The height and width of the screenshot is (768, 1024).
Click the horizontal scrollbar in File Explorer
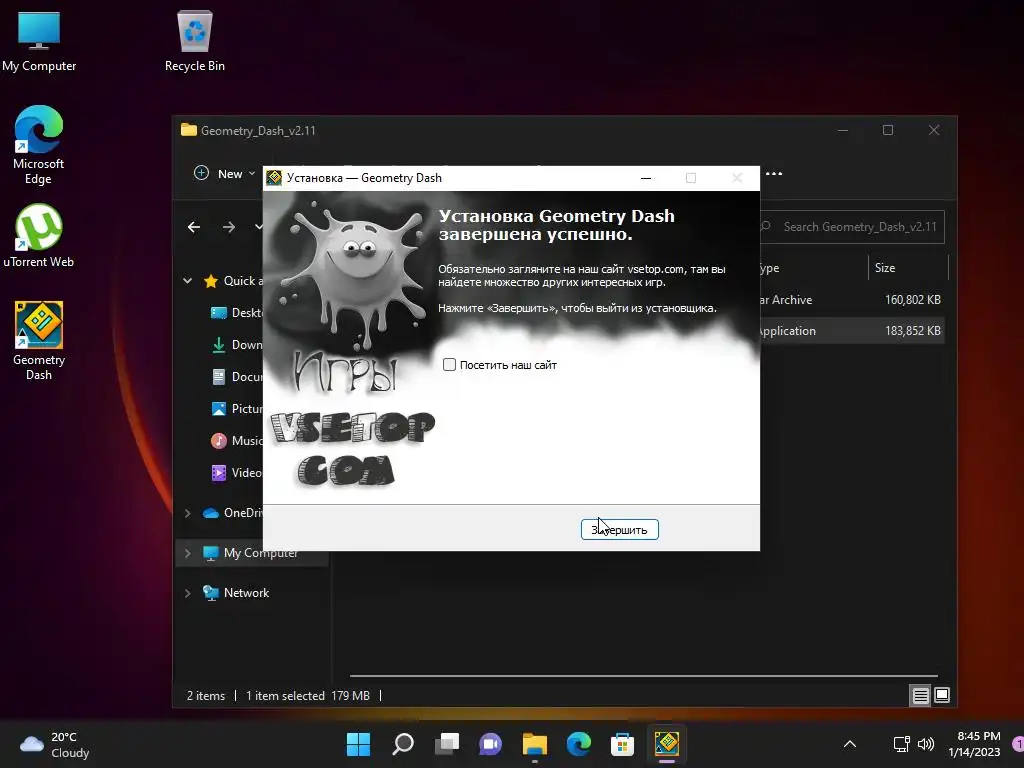coord(643,676)
